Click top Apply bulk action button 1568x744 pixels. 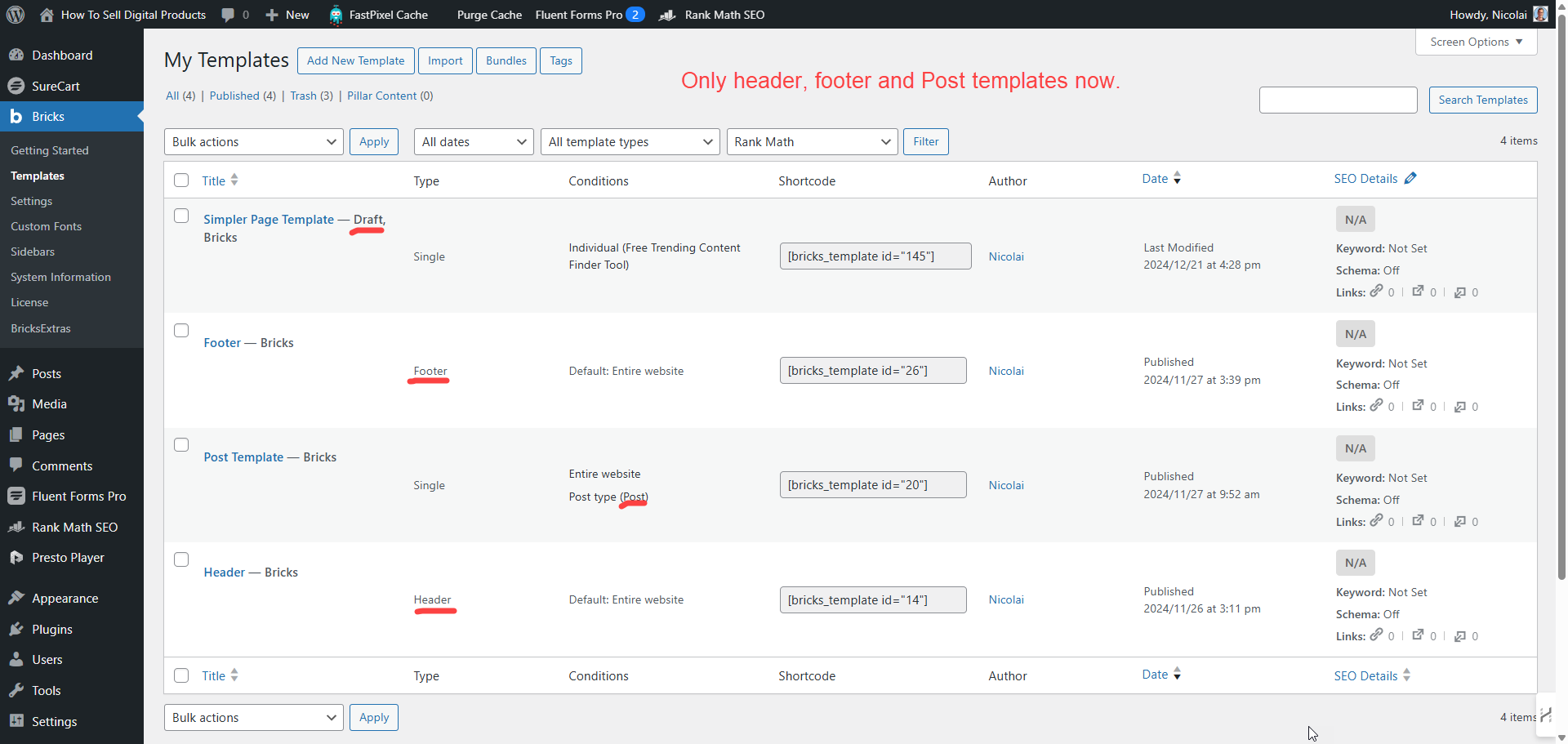tap(374, 141)
